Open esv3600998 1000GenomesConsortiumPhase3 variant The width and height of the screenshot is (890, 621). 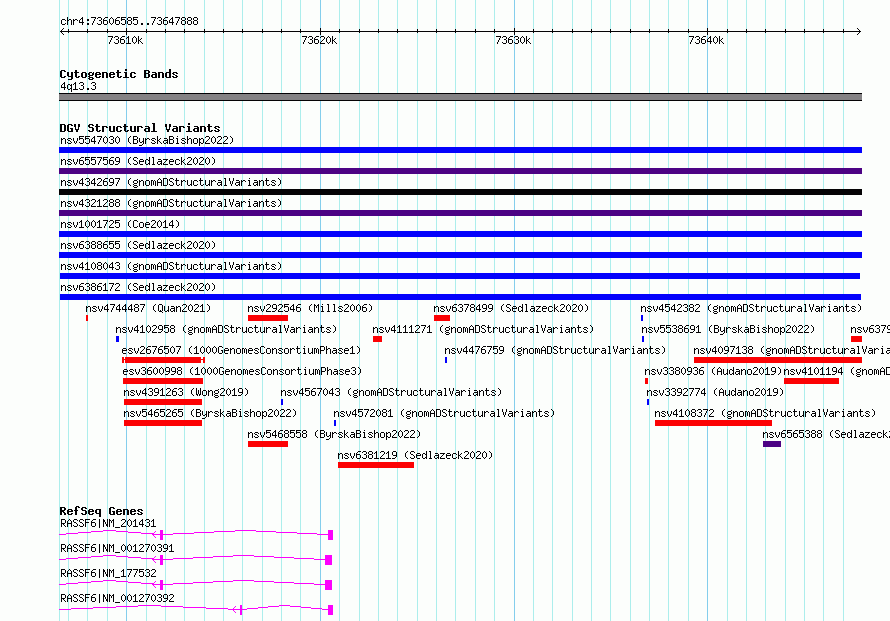coord(242,371)
